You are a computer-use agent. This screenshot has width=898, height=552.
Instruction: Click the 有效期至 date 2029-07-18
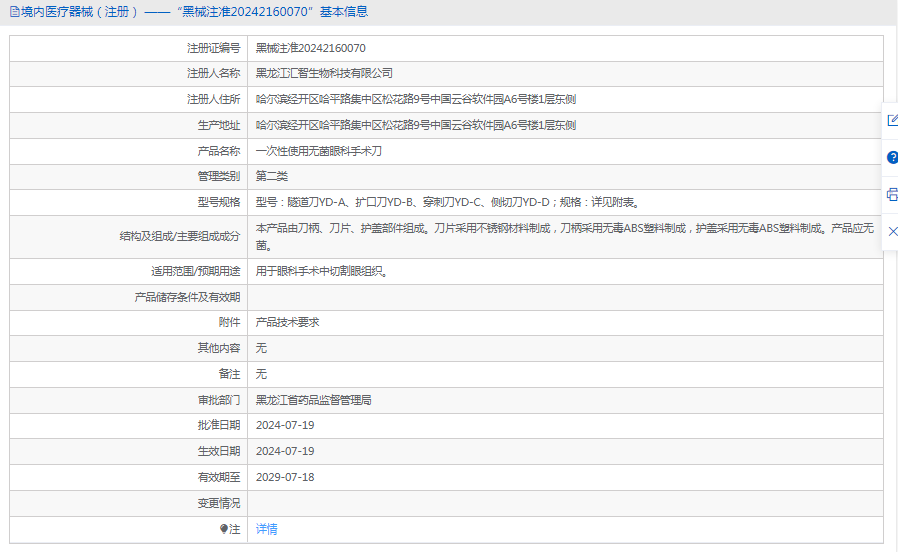(285, 477)
